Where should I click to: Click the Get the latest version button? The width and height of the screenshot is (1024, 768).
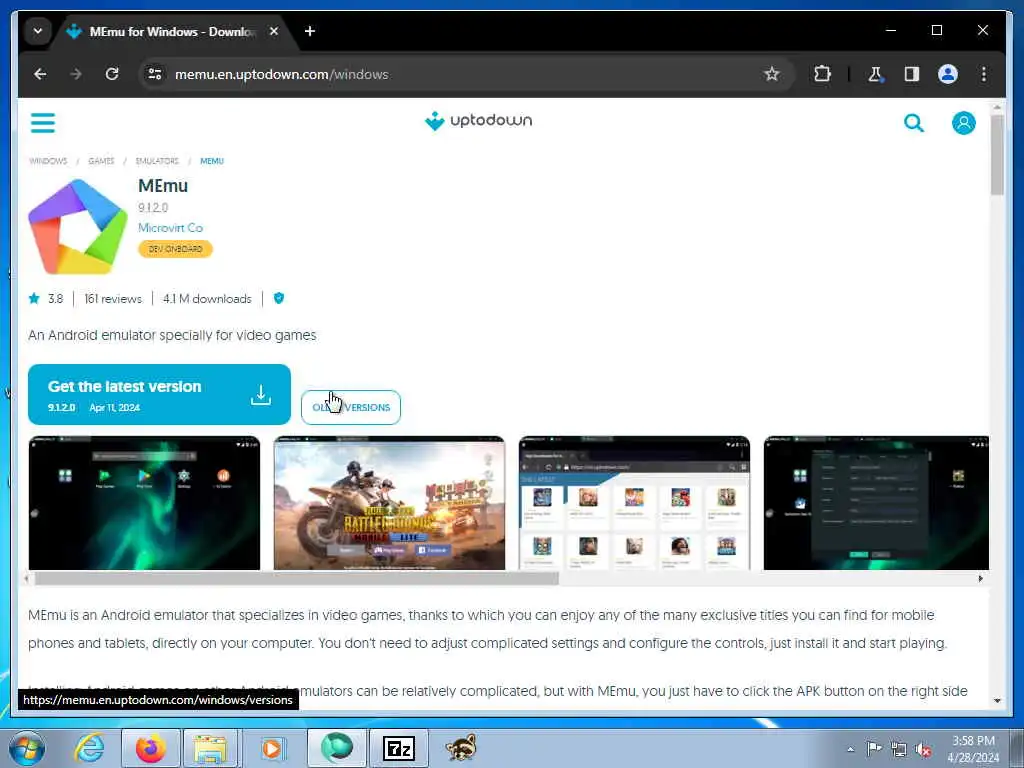click(159, 394)
